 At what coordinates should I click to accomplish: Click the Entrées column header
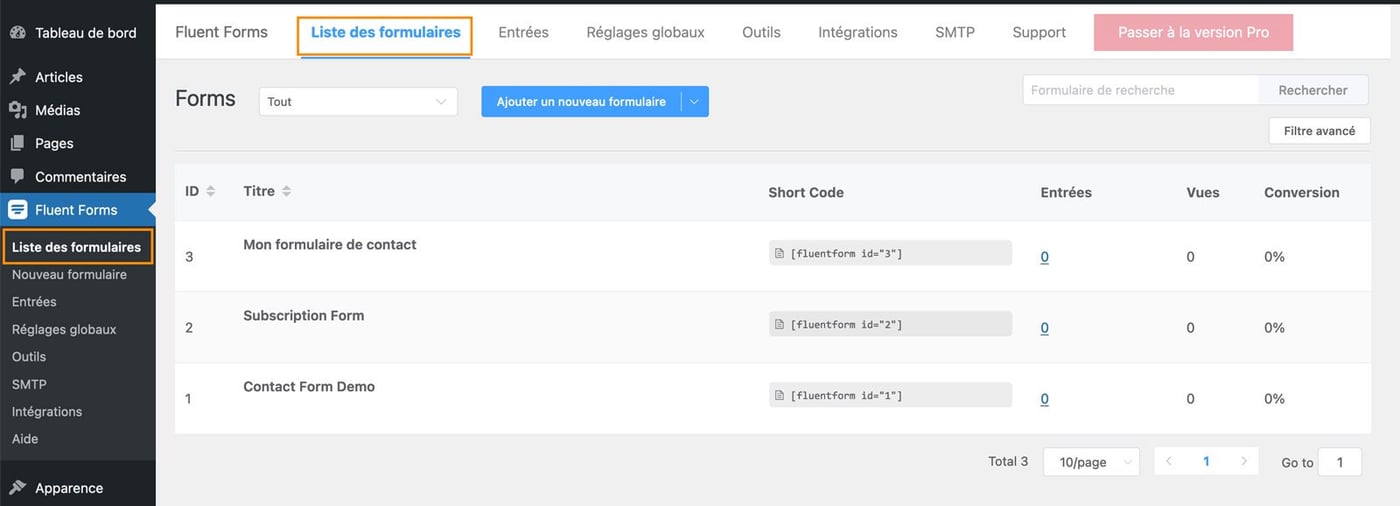point(1066,192)
